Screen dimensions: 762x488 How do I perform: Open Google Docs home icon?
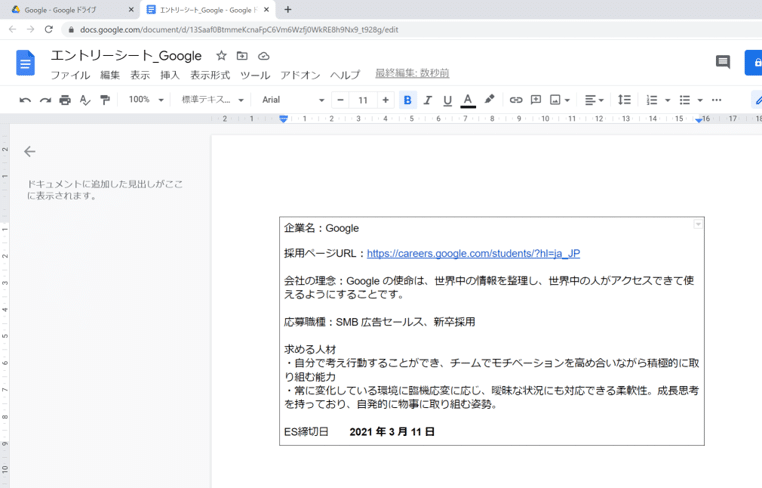click(x=25, y=63)
